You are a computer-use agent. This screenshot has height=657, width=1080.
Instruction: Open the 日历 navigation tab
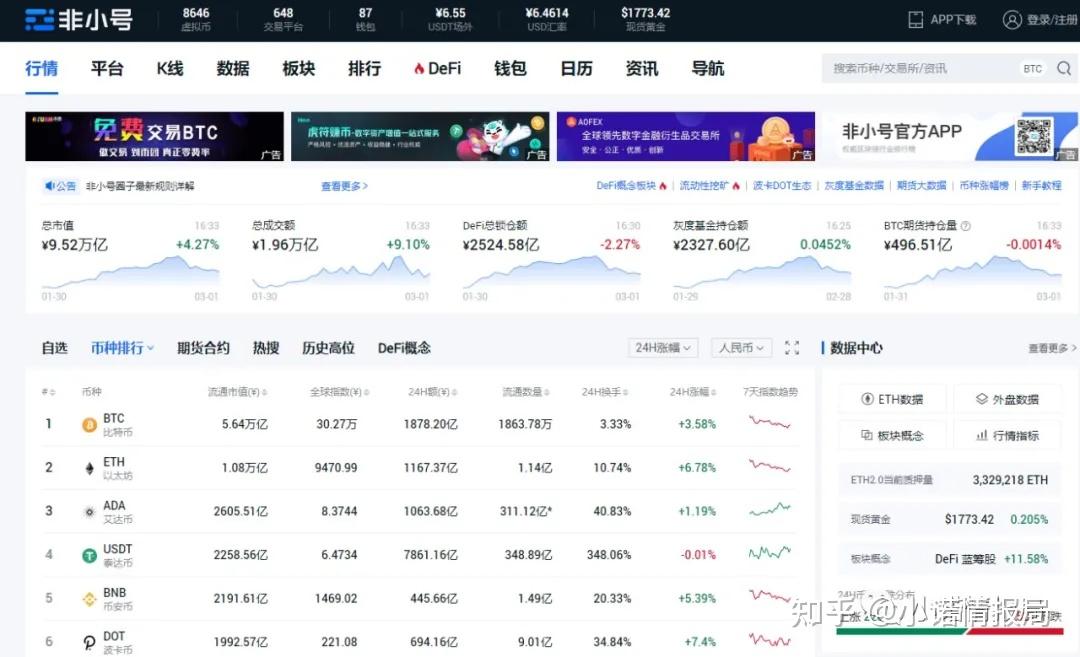tap(577, 68)
